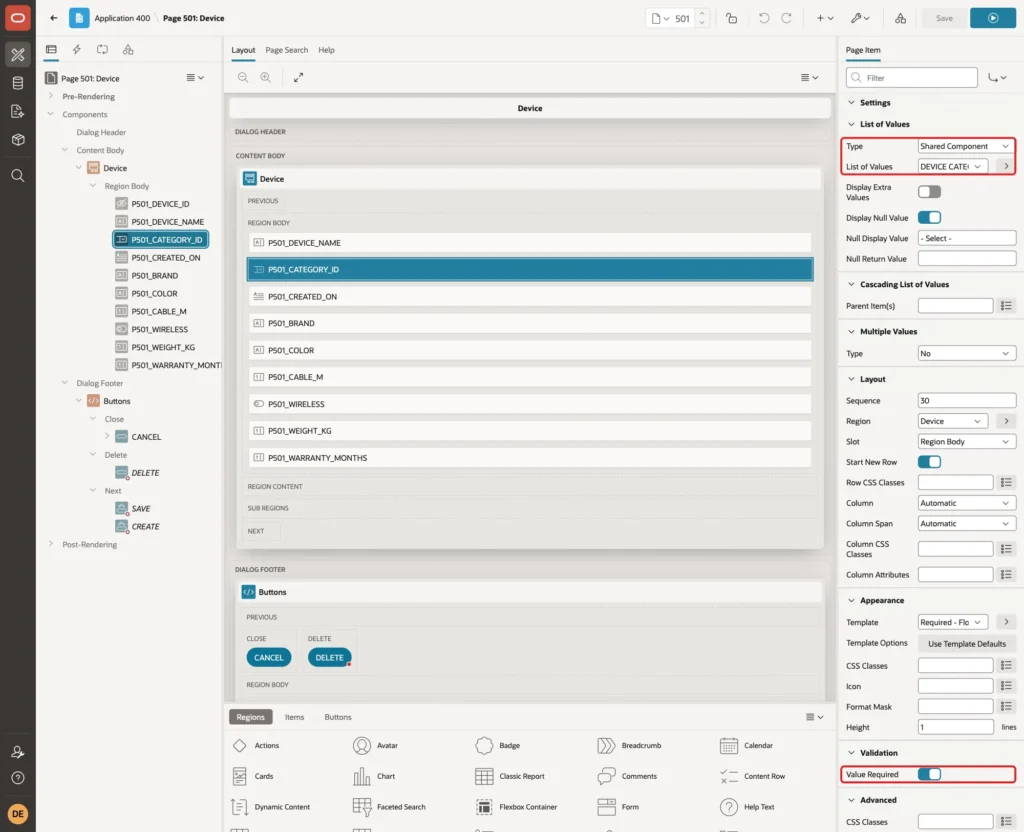Open the Multiple Values Type dropdown
The width and height of the screenshot is (1024, 832).
(x=967, y=353)
